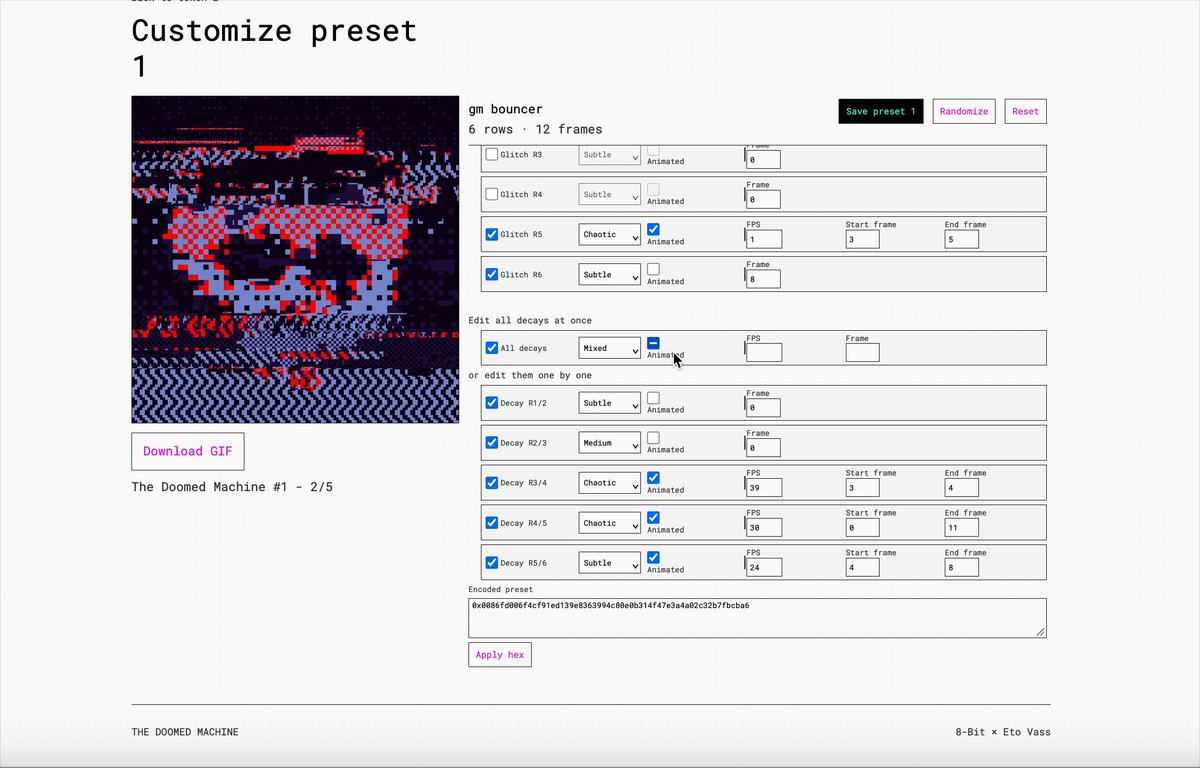This screenshot has height=768, width=1200.
Task: Click the Decay R5/6 End frame field
Action: (x=962, y=567)
